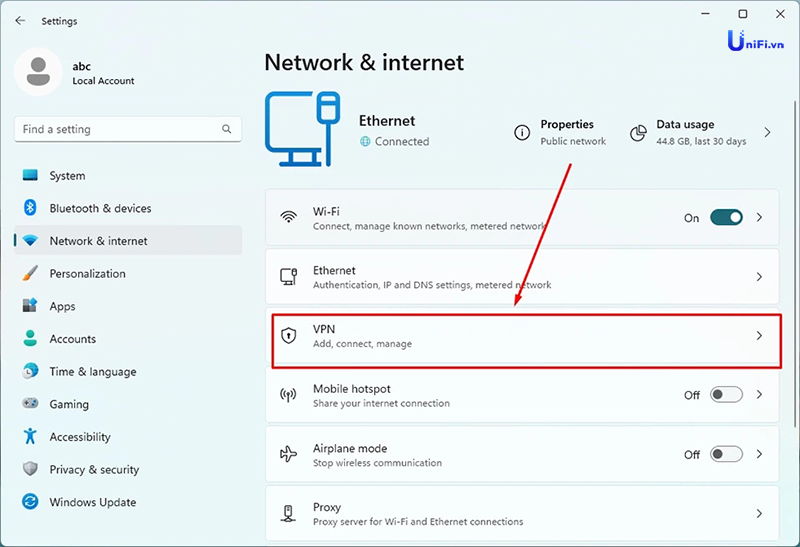Switch on the Airplane mode toggle
The image size is (800, 547).
coord(726,454)
